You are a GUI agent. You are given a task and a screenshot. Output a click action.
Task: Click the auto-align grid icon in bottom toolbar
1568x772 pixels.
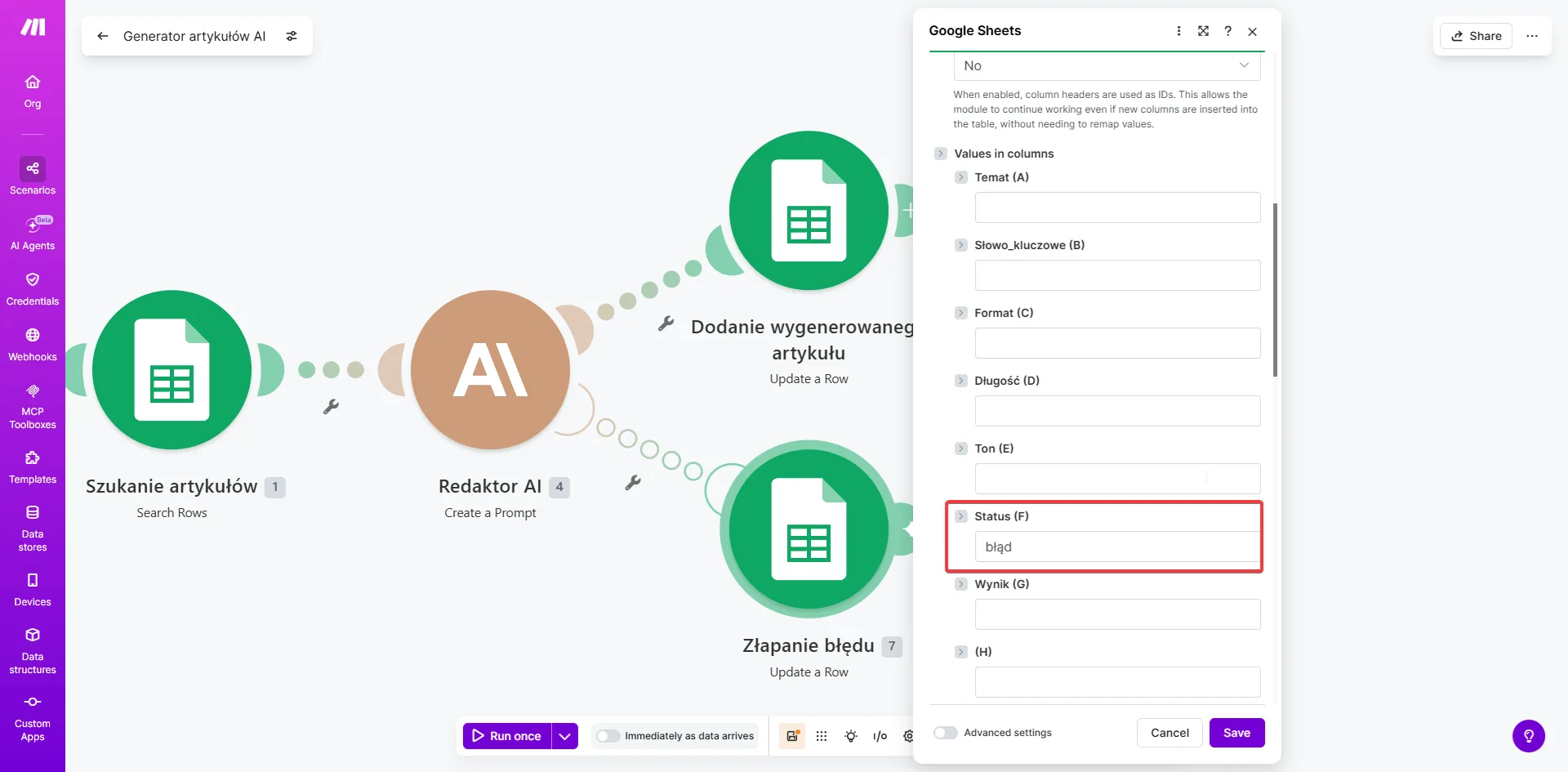822,736
